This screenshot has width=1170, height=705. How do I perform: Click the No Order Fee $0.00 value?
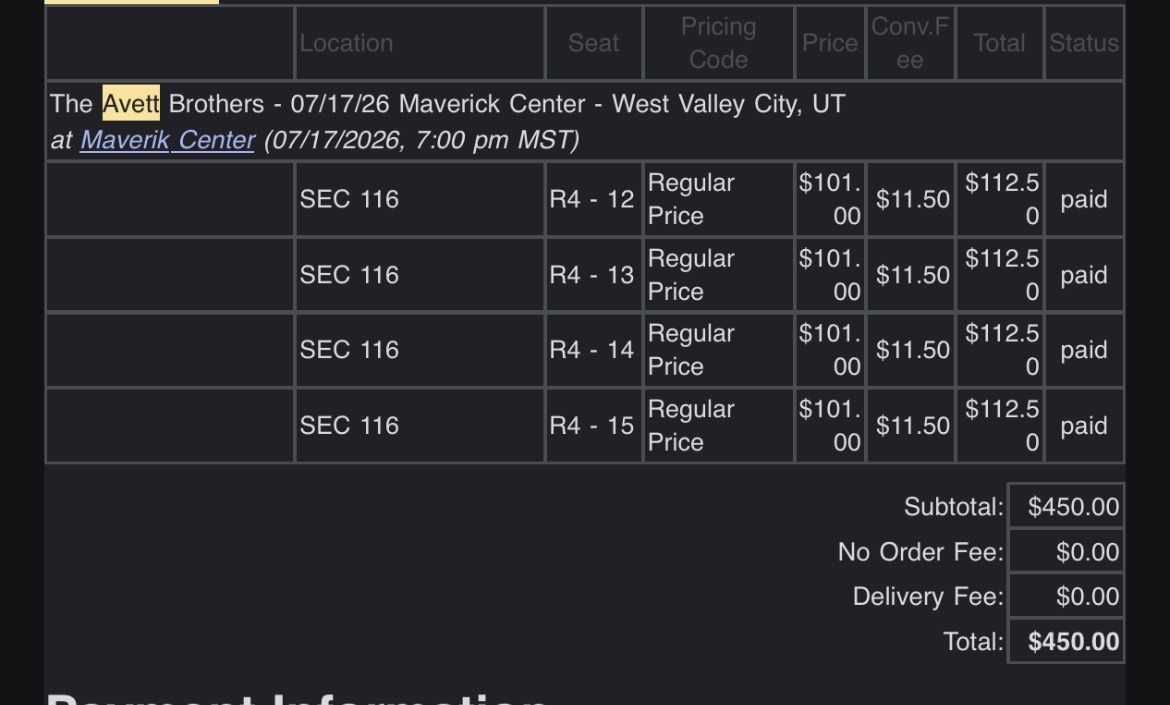[x=1087, y=552]
